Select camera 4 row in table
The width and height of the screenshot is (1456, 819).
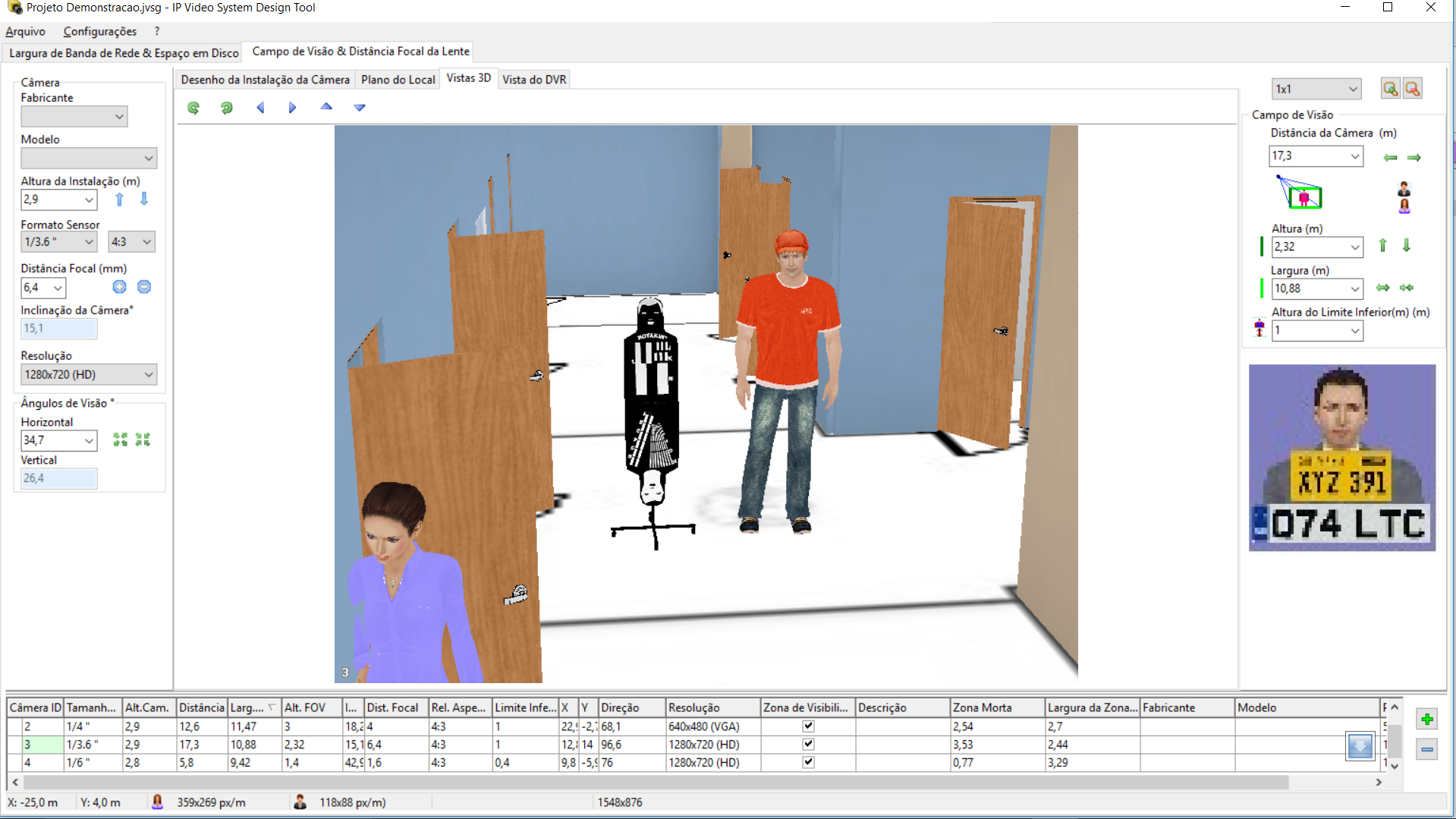(x=35, y=763)
